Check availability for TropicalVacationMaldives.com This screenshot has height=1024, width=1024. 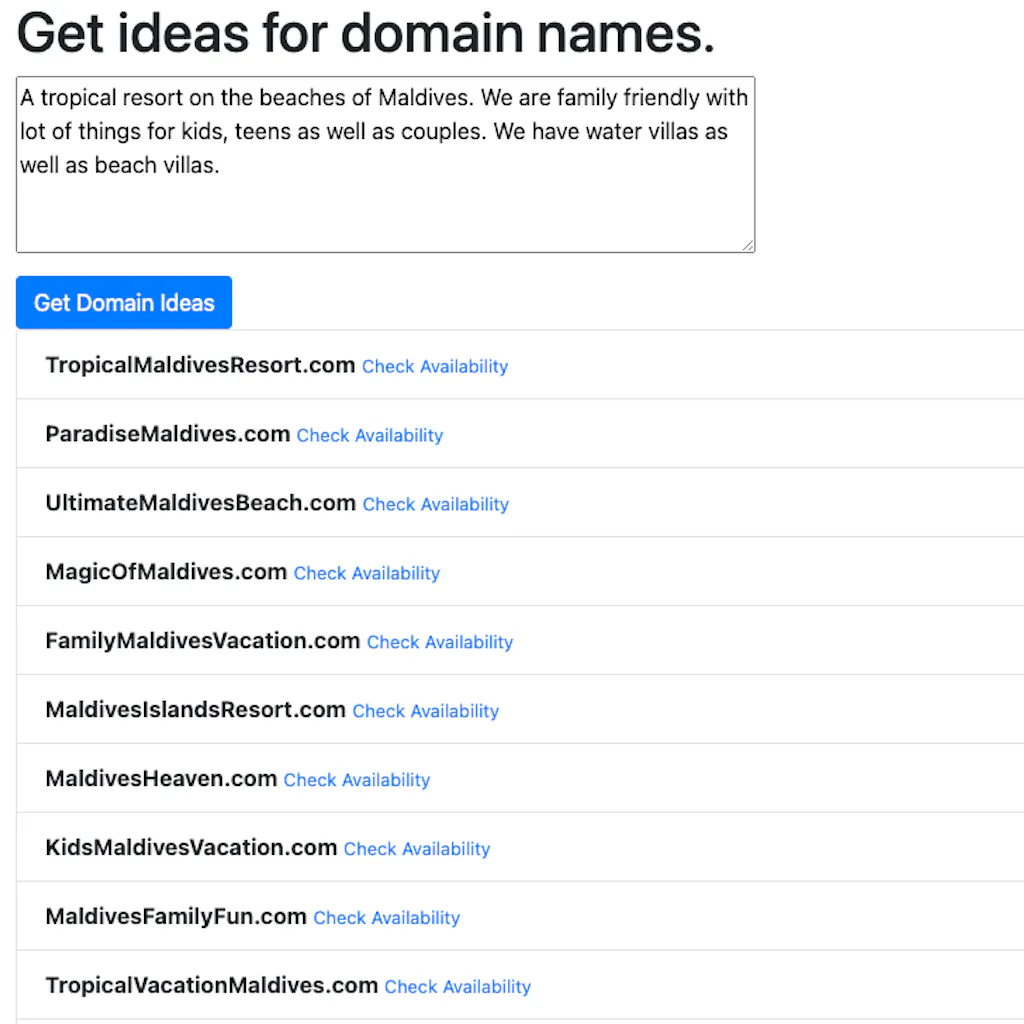[x=457, y=987]
